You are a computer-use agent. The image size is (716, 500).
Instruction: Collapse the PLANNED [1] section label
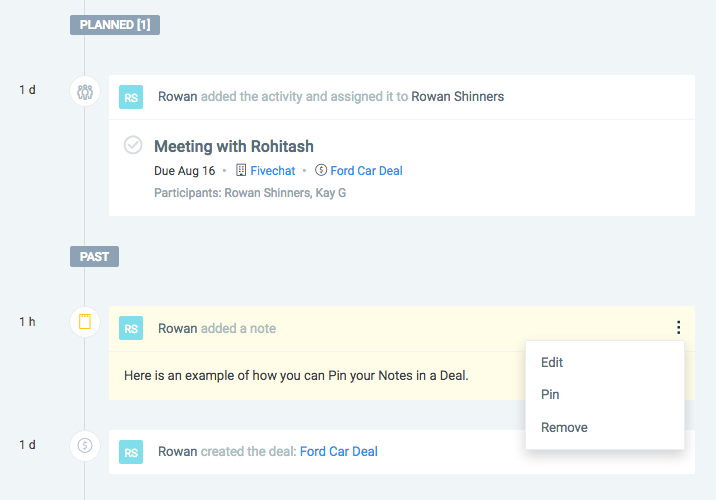click(x=115, y=25)
